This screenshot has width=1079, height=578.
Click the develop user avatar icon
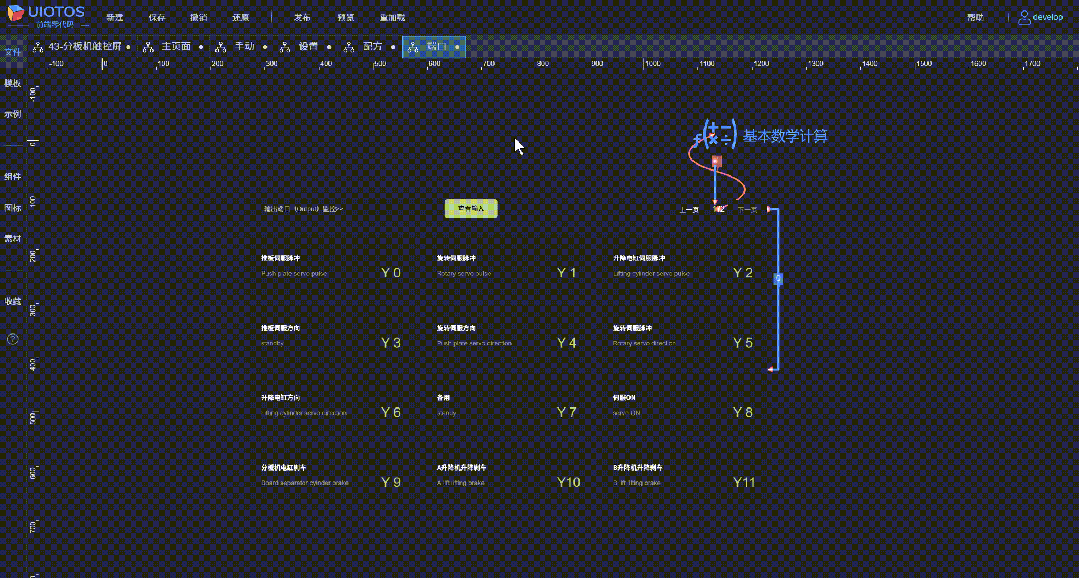[x=1025, y=17]
